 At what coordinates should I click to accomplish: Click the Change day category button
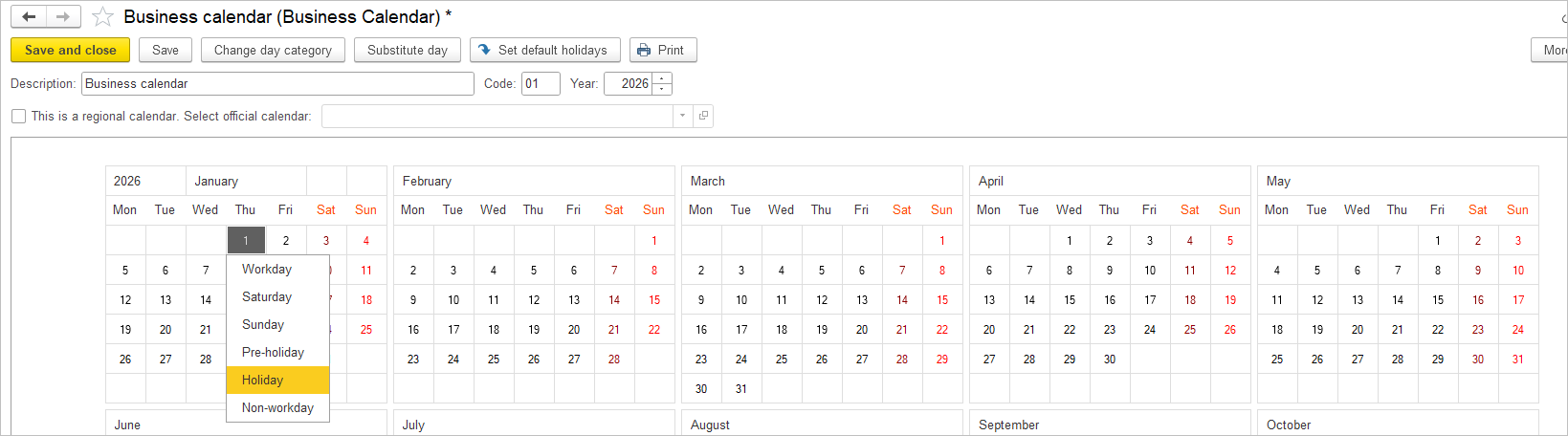coord(273,50)
